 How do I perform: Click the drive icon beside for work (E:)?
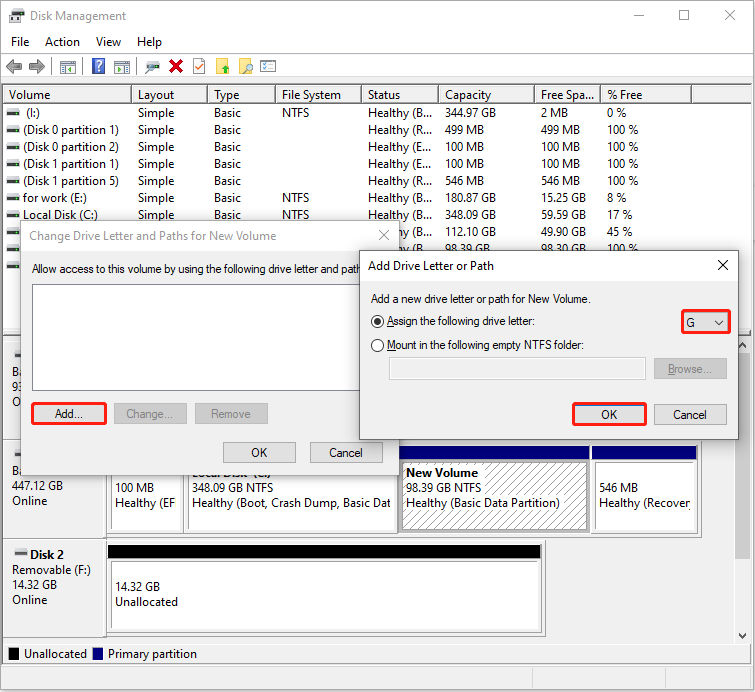(13, 198)
